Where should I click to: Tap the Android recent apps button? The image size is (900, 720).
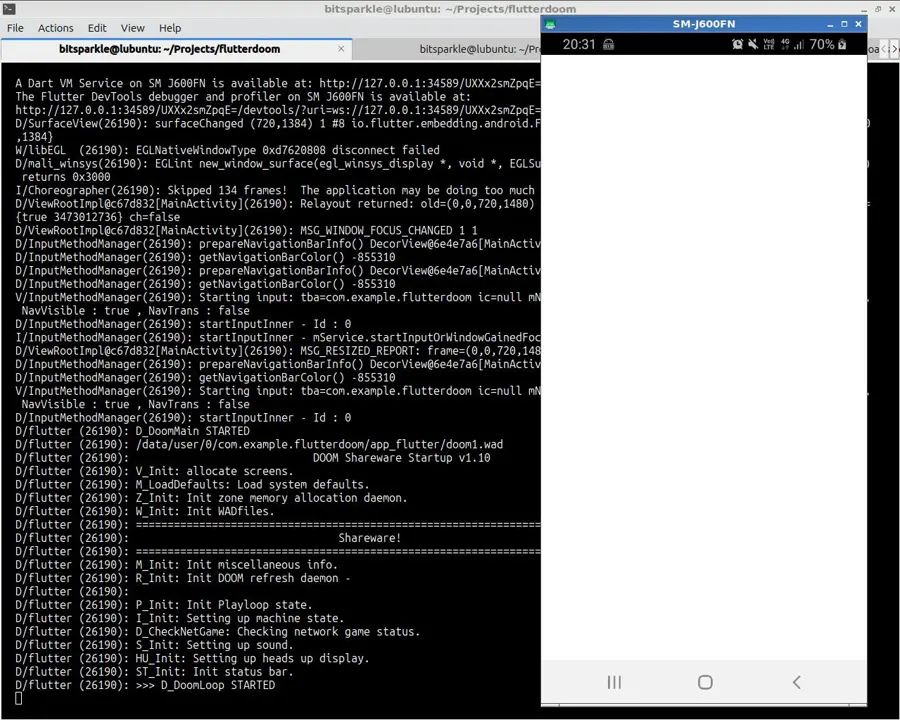tap(614, 682)
